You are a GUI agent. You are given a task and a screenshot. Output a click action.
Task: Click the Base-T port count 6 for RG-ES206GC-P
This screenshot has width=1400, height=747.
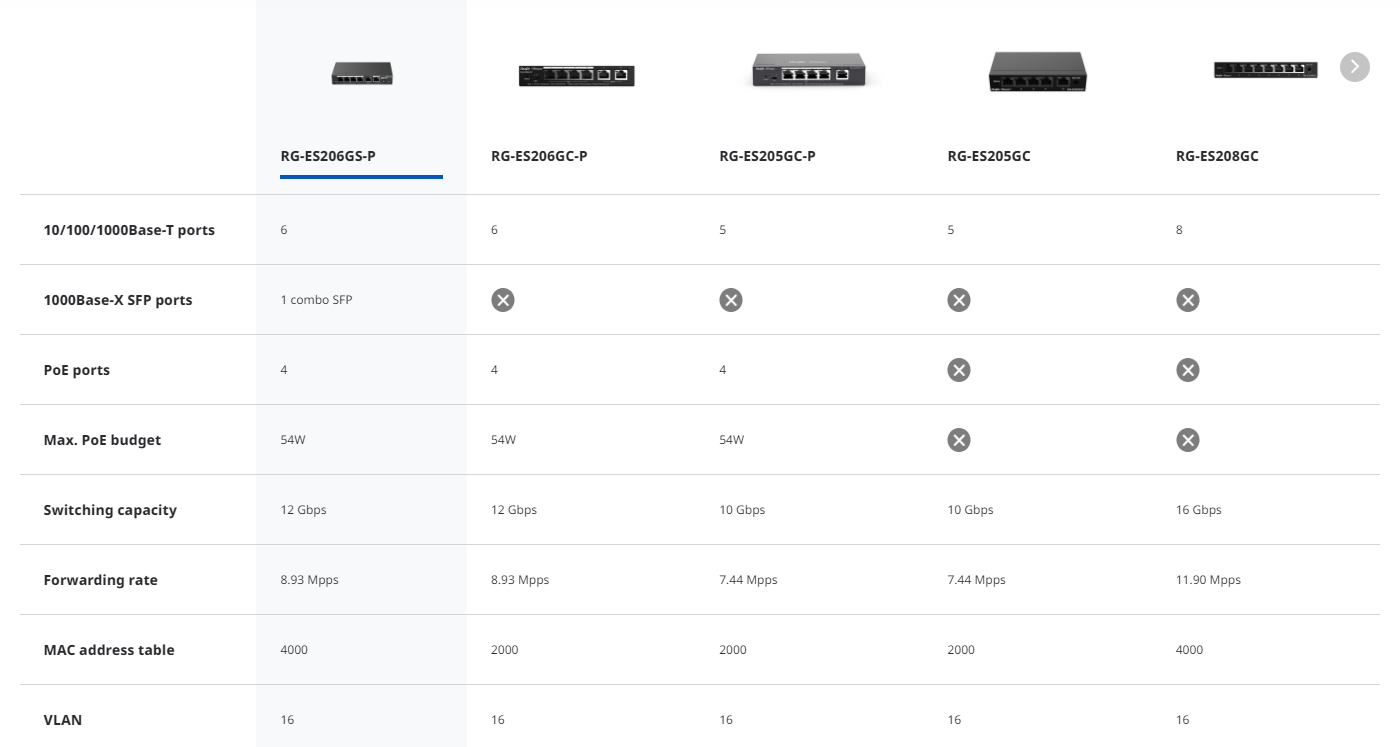click(x=494, y=230)
